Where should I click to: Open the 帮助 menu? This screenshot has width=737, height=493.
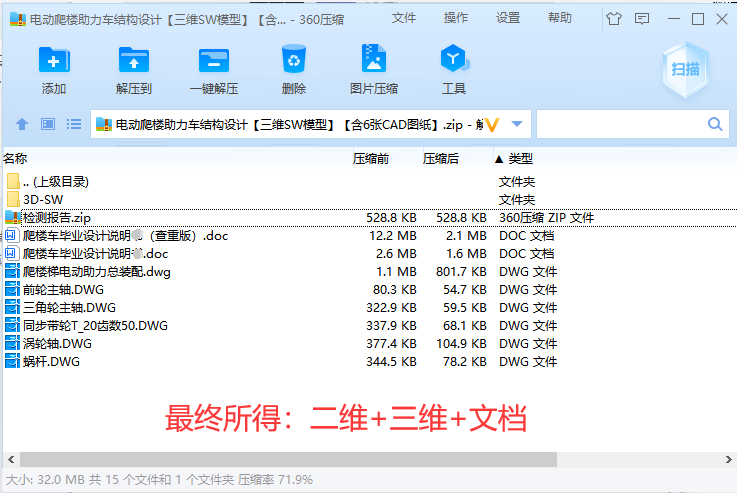[x=560, y=18]
